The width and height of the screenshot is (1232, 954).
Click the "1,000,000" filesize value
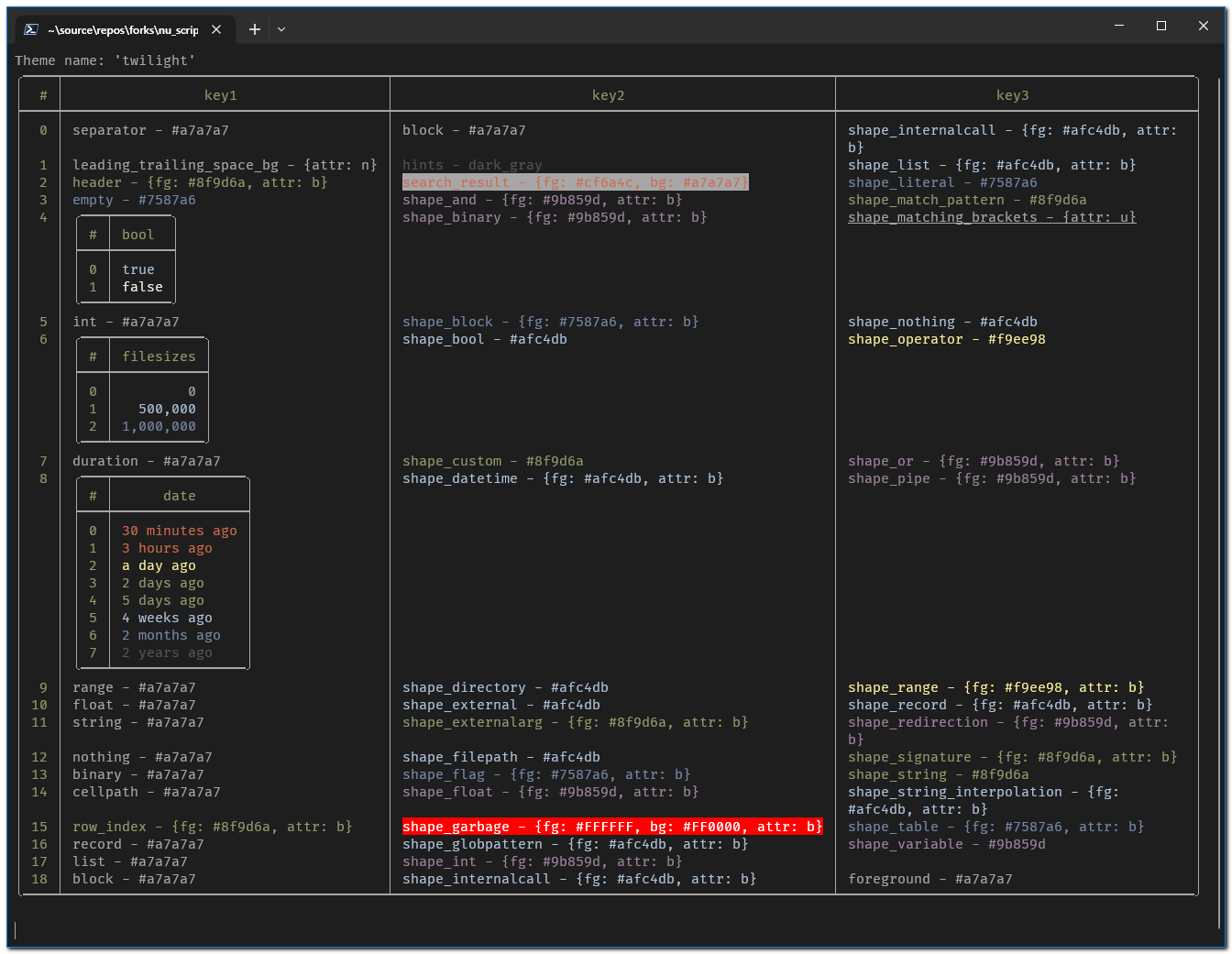(x=159, y=426)
